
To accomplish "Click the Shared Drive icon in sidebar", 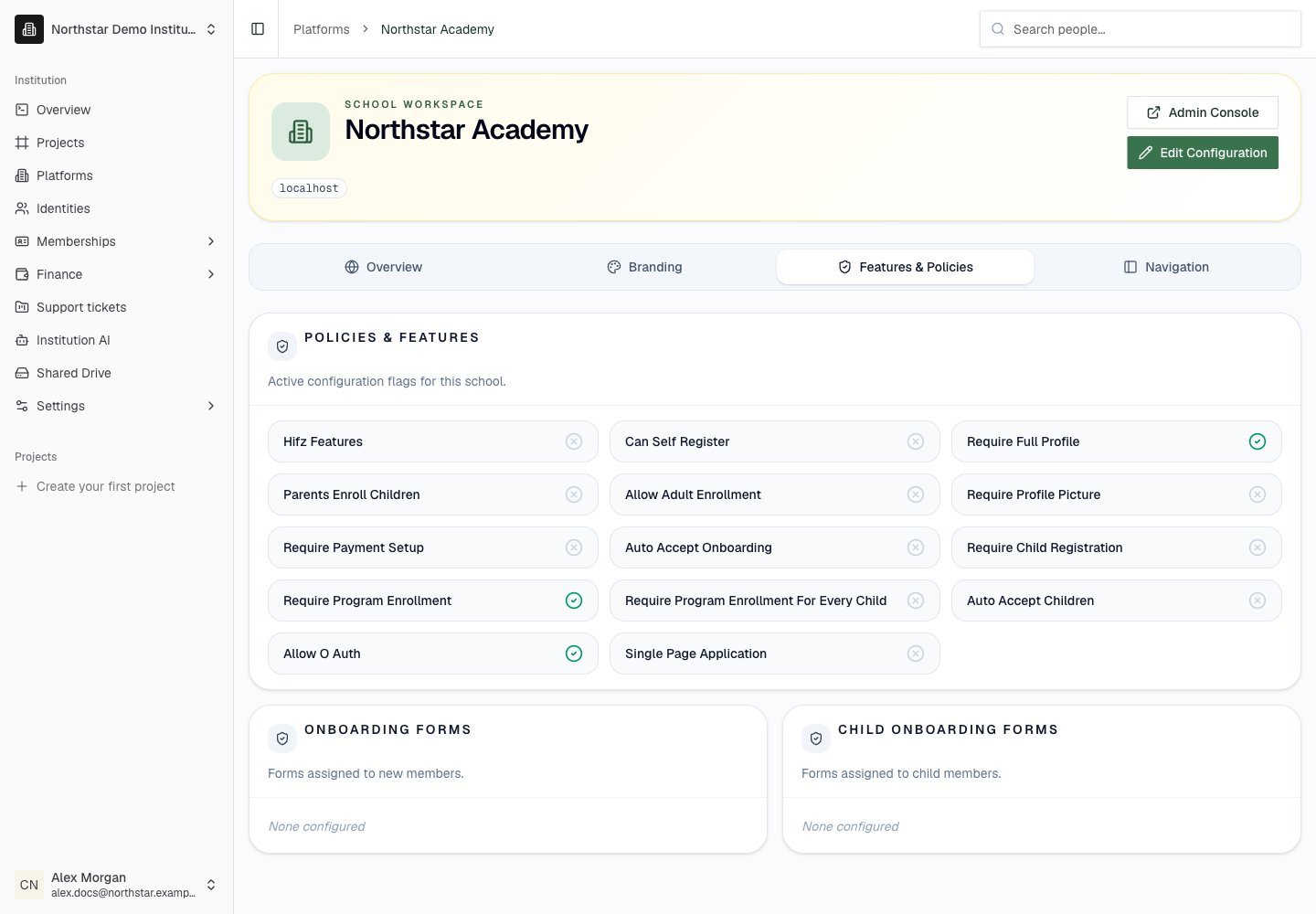I will click(x=22, y=373).
